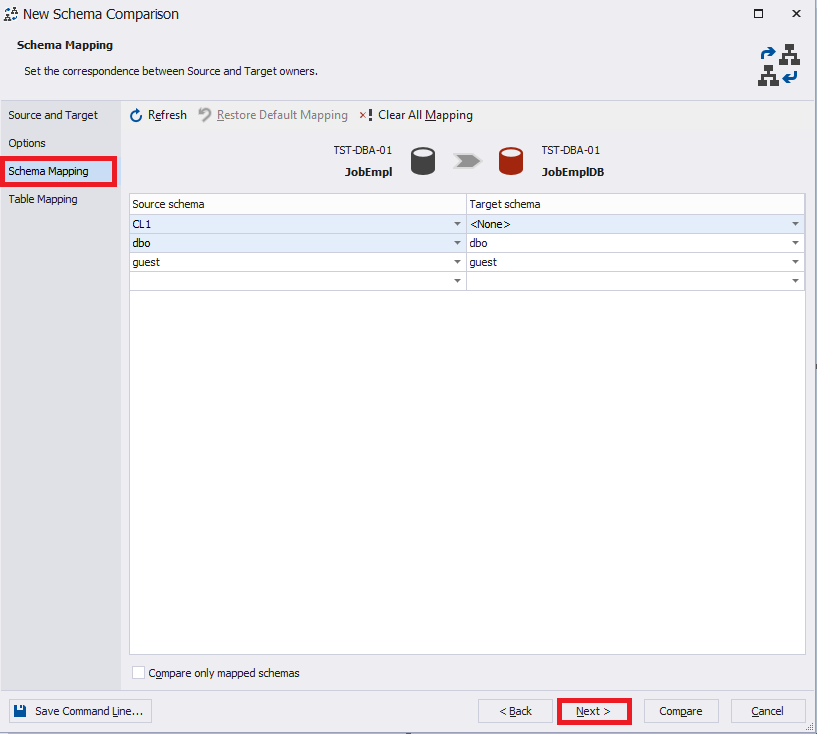Switch to the Options page
This screenshot has width=817, height=734.
coord(30,143)
